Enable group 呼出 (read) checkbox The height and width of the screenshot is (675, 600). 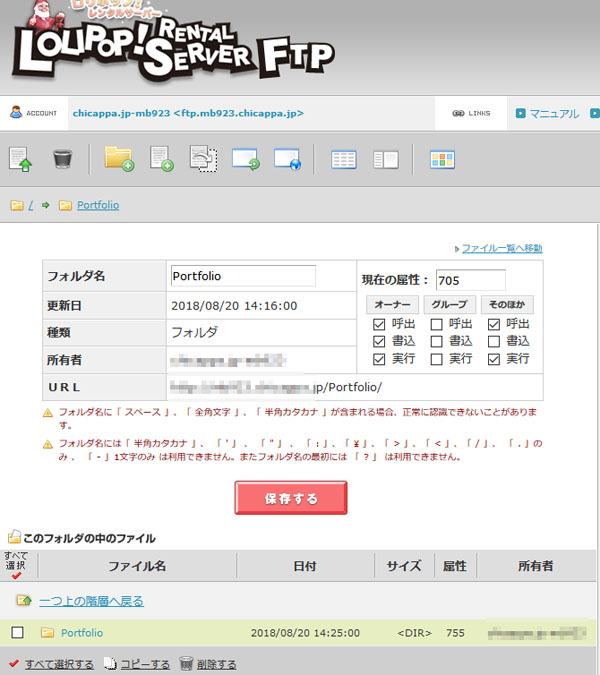point(436,324)
